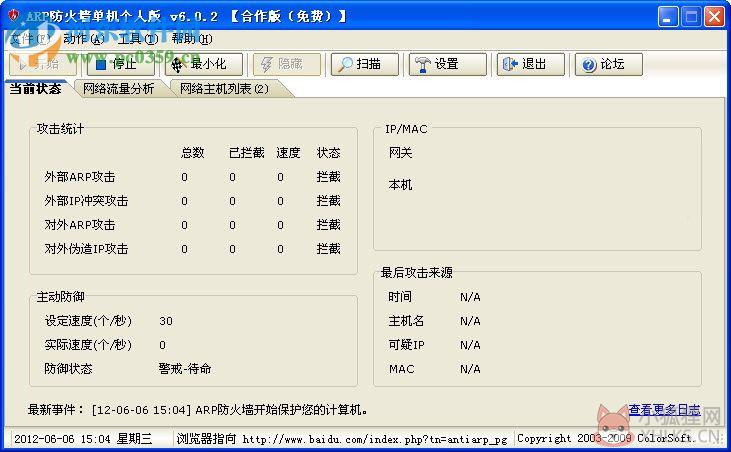Click the lightning icon on 隐藏 button
Image resolution: width=731 pixels, height=452 pixels.
(x=266, y=64)
